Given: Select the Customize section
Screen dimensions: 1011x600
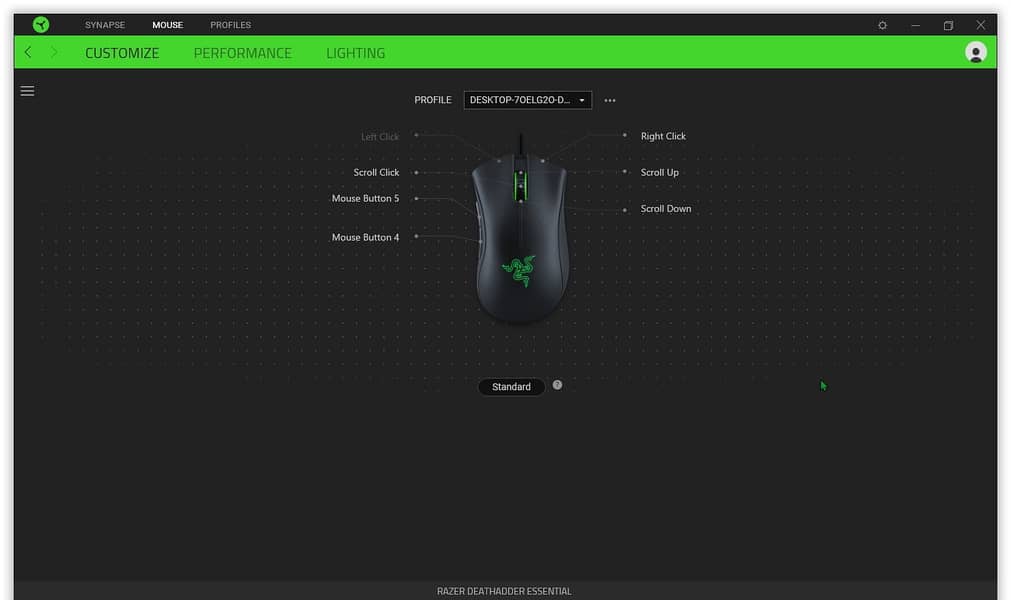Looking at the screenshot, I should click(x=122, y=53).
